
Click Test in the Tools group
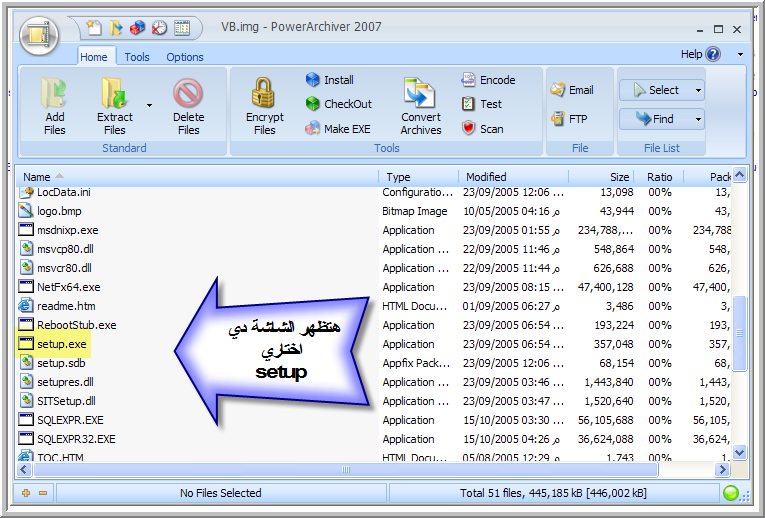point(482,103)
